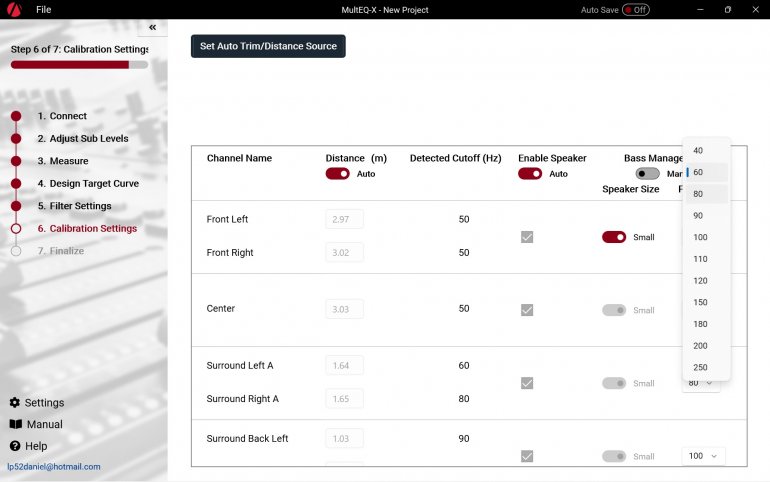
Task: Click step 1 Connect circle marker
Action: [x=16, y=116]
